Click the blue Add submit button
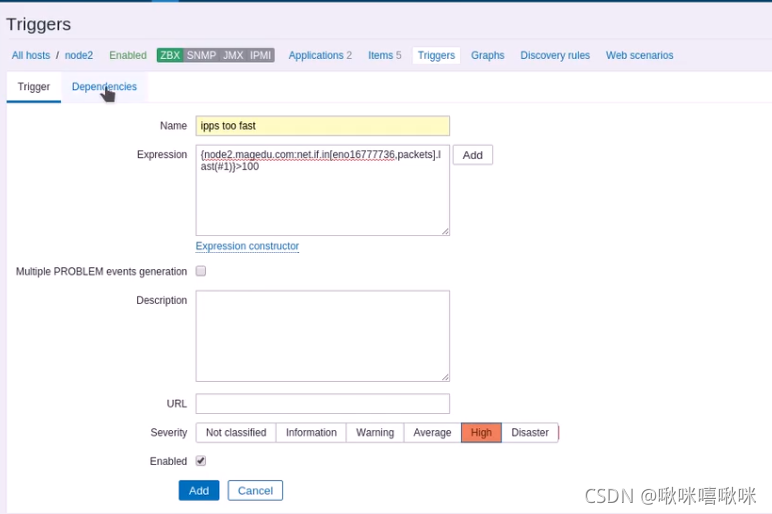Viewport: 772px width, 514px height. (x=199, y=490)
